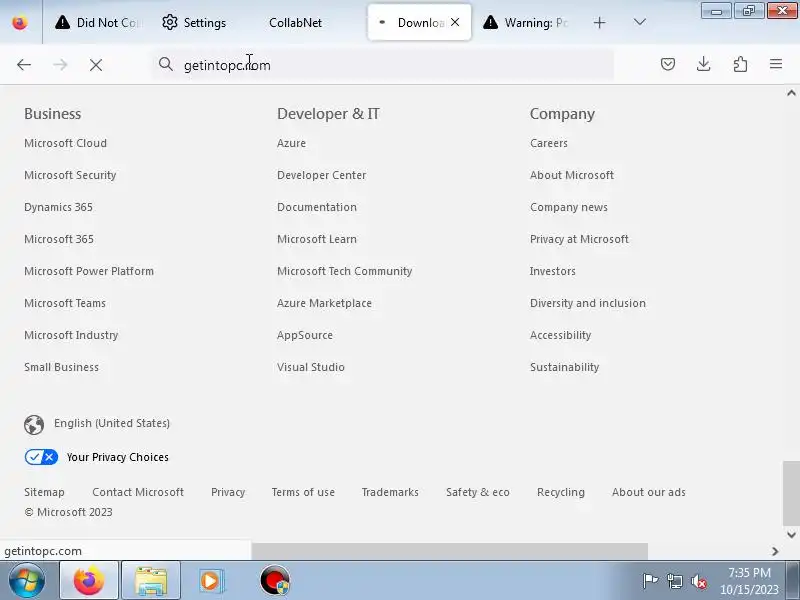
Task: Open the Azure link
Action: tap(291, 143)
